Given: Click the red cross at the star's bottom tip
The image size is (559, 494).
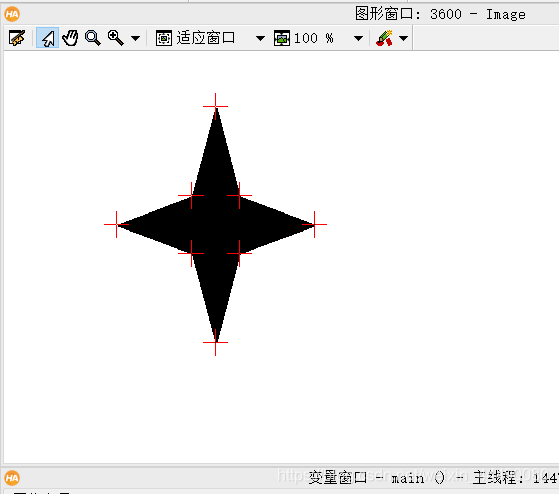Looking at the screenshot, I should coord(215,343).
